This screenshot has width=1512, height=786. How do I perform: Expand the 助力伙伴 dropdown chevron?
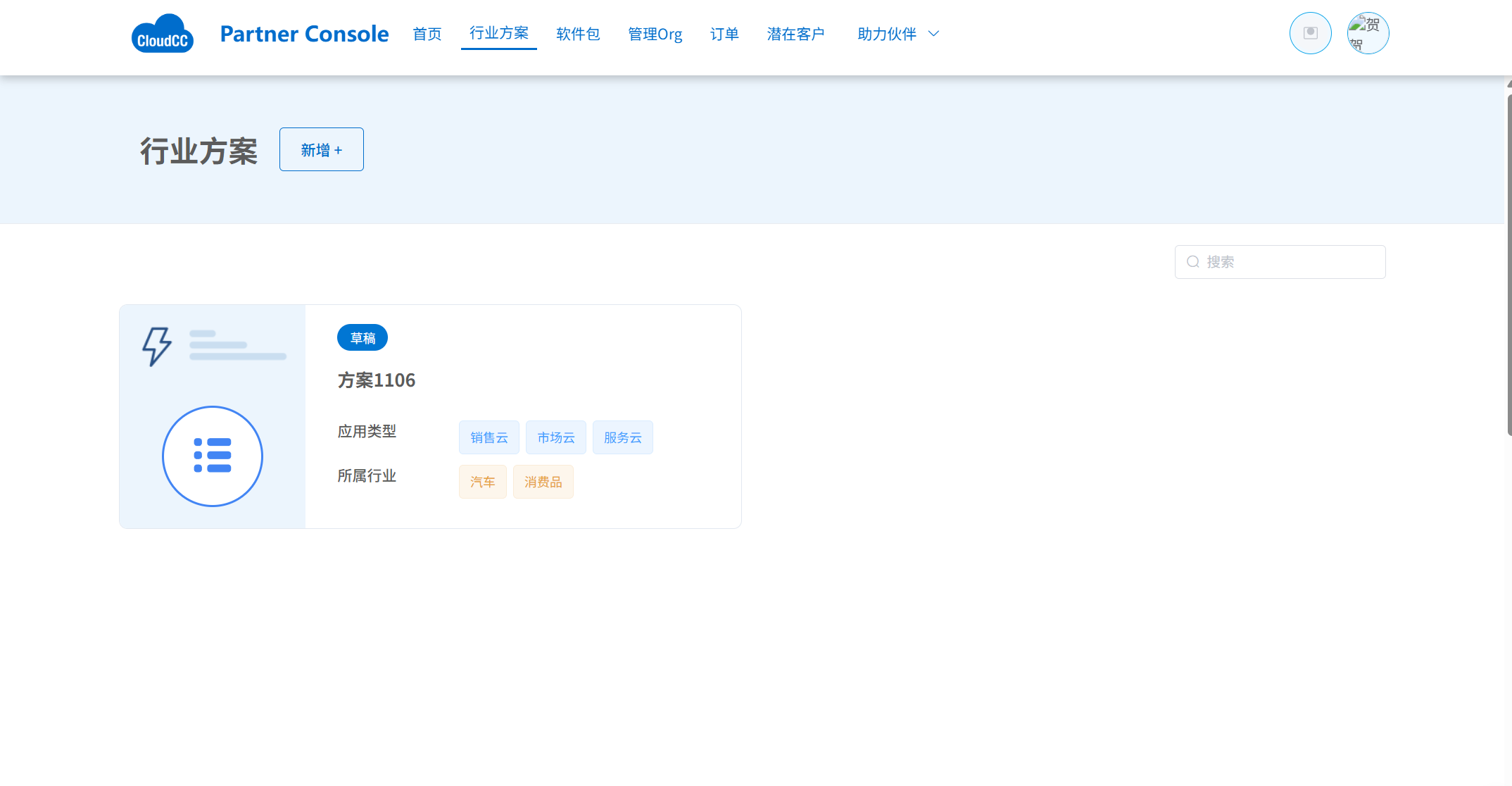[934, 34]
